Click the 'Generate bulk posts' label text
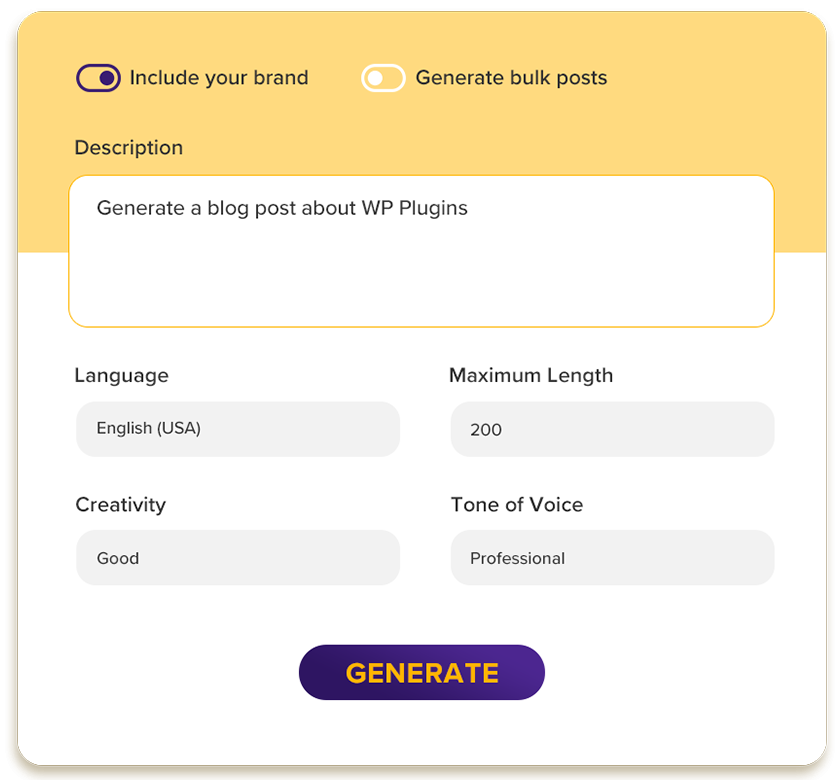 [511, 78]
